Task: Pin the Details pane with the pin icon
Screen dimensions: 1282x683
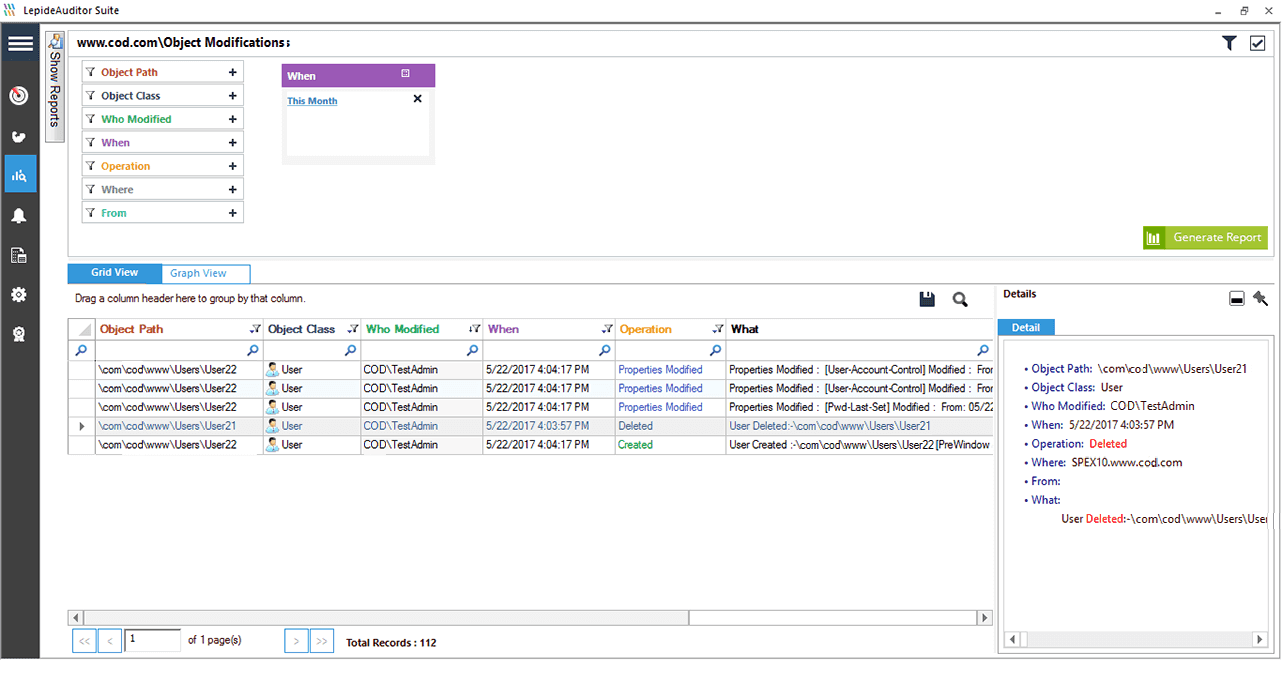Action: point(1260,298)
